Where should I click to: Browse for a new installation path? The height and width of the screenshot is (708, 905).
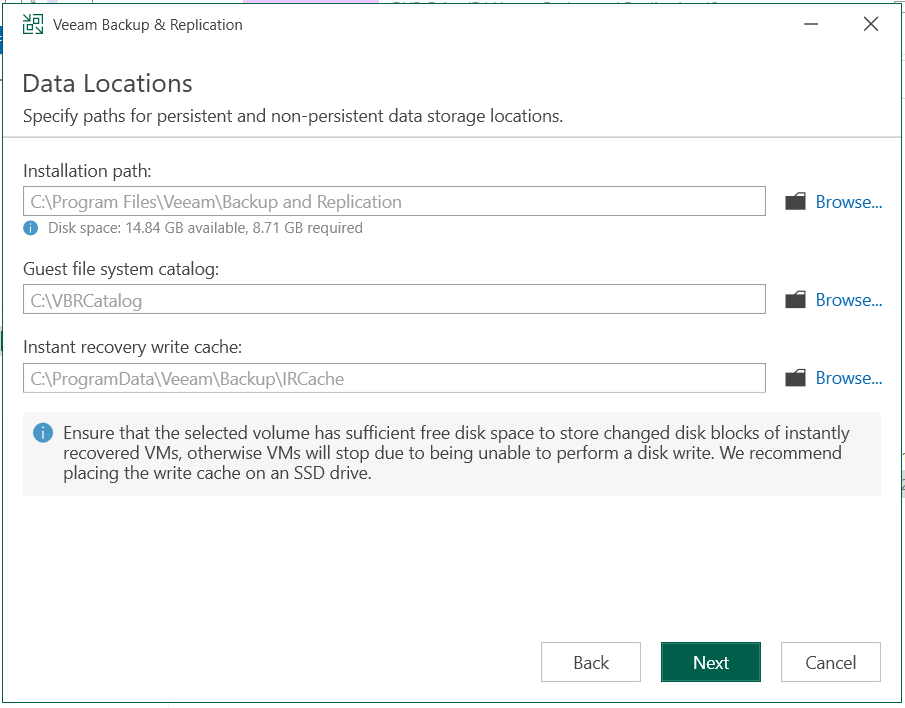point(848,202)
